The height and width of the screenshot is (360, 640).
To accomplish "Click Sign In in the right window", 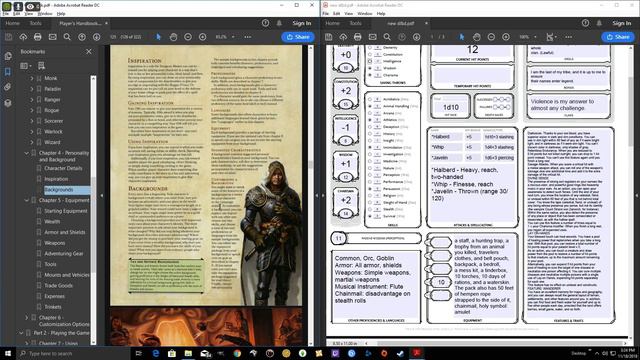I will [621, 23].
